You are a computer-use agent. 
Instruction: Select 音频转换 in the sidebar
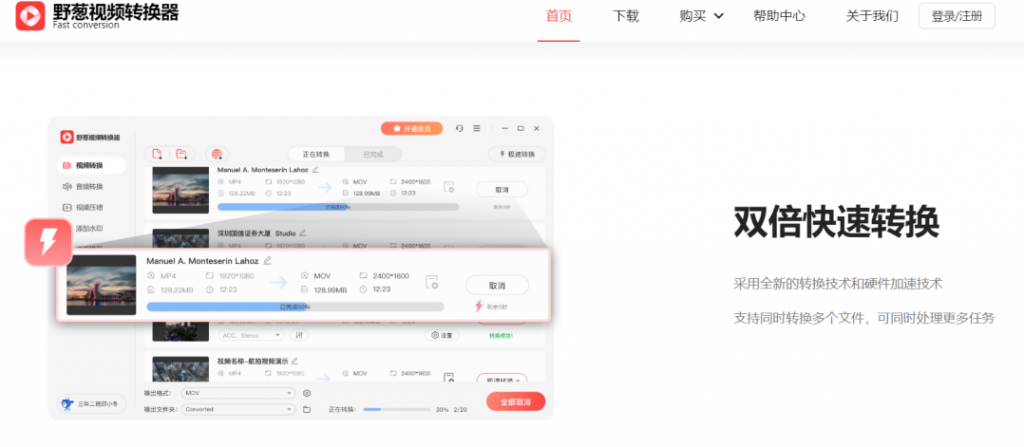coord(83,187)
